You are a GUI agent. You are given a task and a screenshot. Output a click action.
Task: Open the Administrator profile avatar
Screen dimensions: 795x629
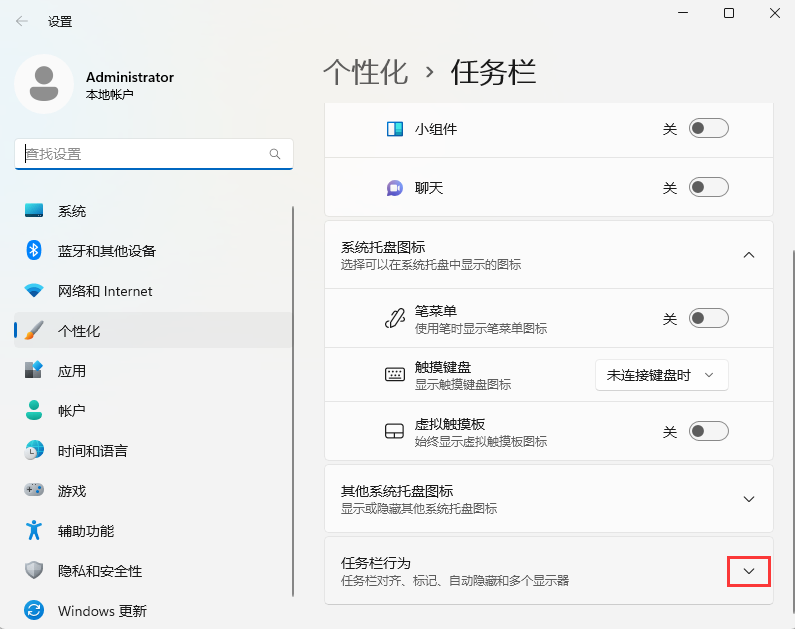[x=44, y=84]
